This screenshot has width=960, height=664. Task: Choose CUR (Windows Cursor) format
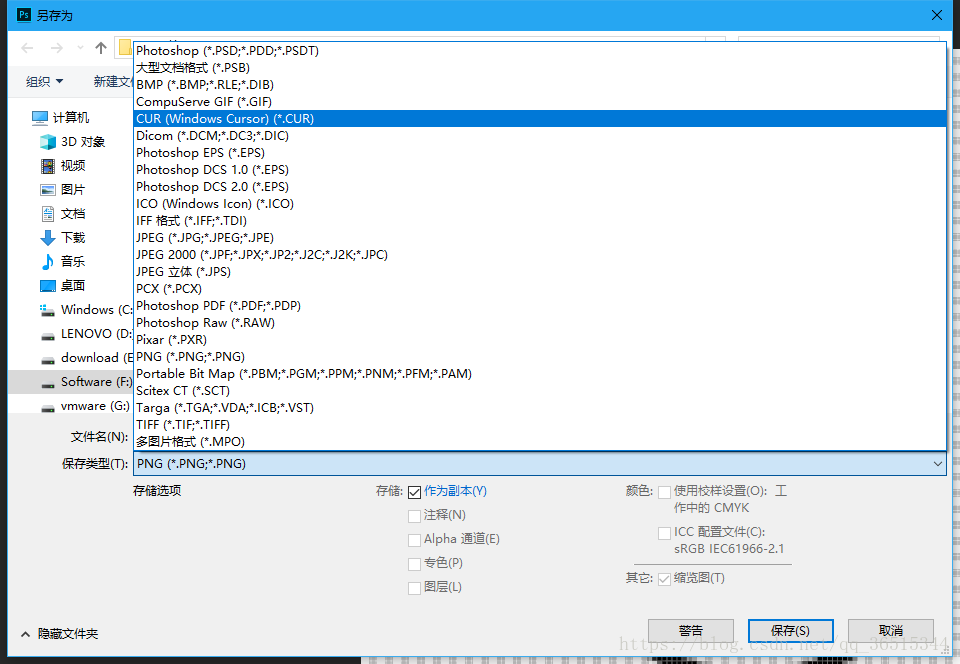(539, 119)
